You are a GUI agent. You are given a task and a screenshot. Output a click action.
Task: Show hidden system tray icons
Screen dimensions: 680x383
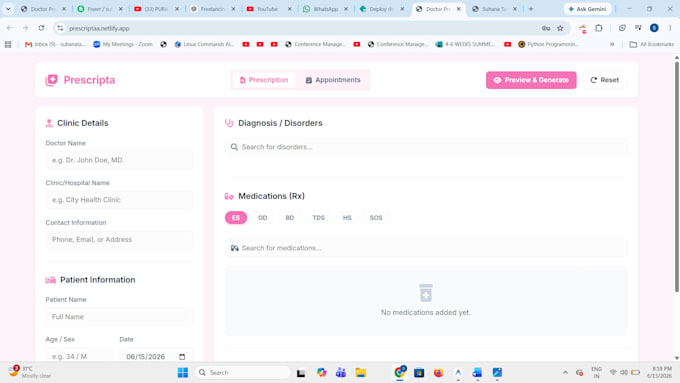pos(565,373)
